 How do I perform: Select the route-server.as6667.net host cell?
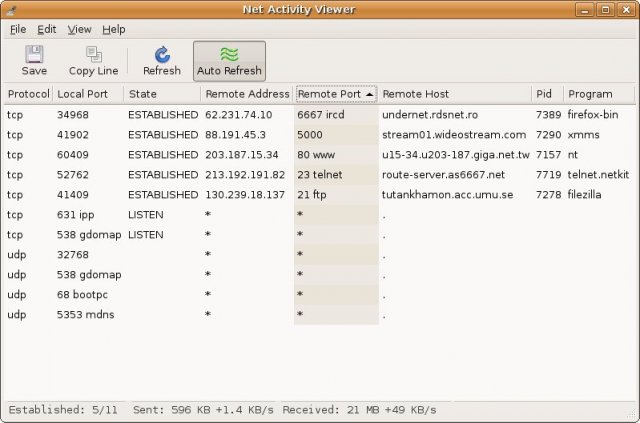pyautogui.click(x=443, y=175)
